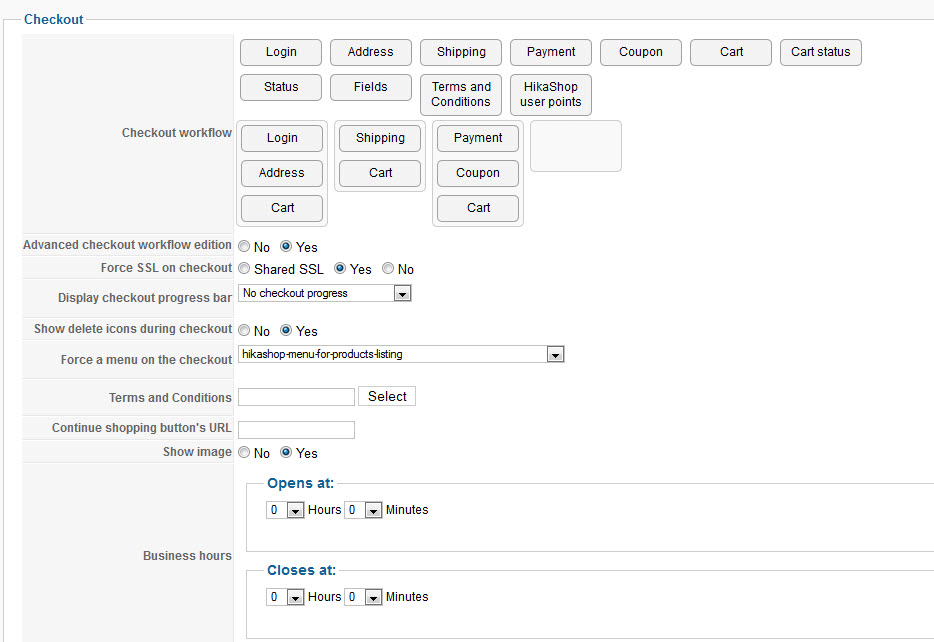Click the empty fourth checkout workflow step box
Viewport: 934px width, 642px height.
coord(575,146)
